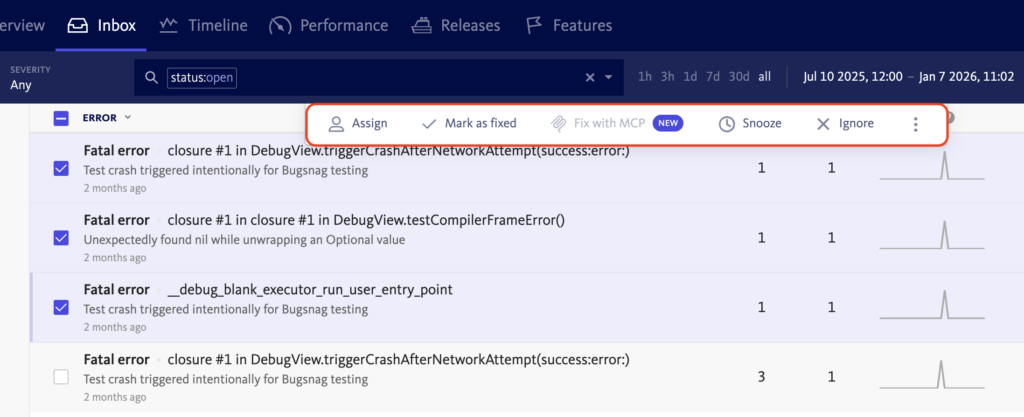Open the first checked triggerCrashAfterNetworkAttempt error title
Screen dimensions: 1024x417
click(x=398, y=151)
